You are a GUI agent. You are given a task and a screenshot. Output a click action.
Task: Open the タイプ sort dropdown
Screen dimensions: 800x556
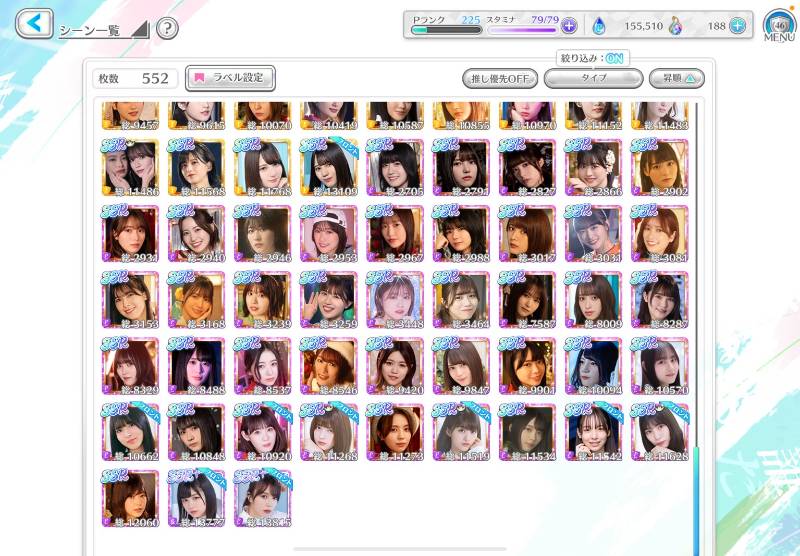(593, 79)
